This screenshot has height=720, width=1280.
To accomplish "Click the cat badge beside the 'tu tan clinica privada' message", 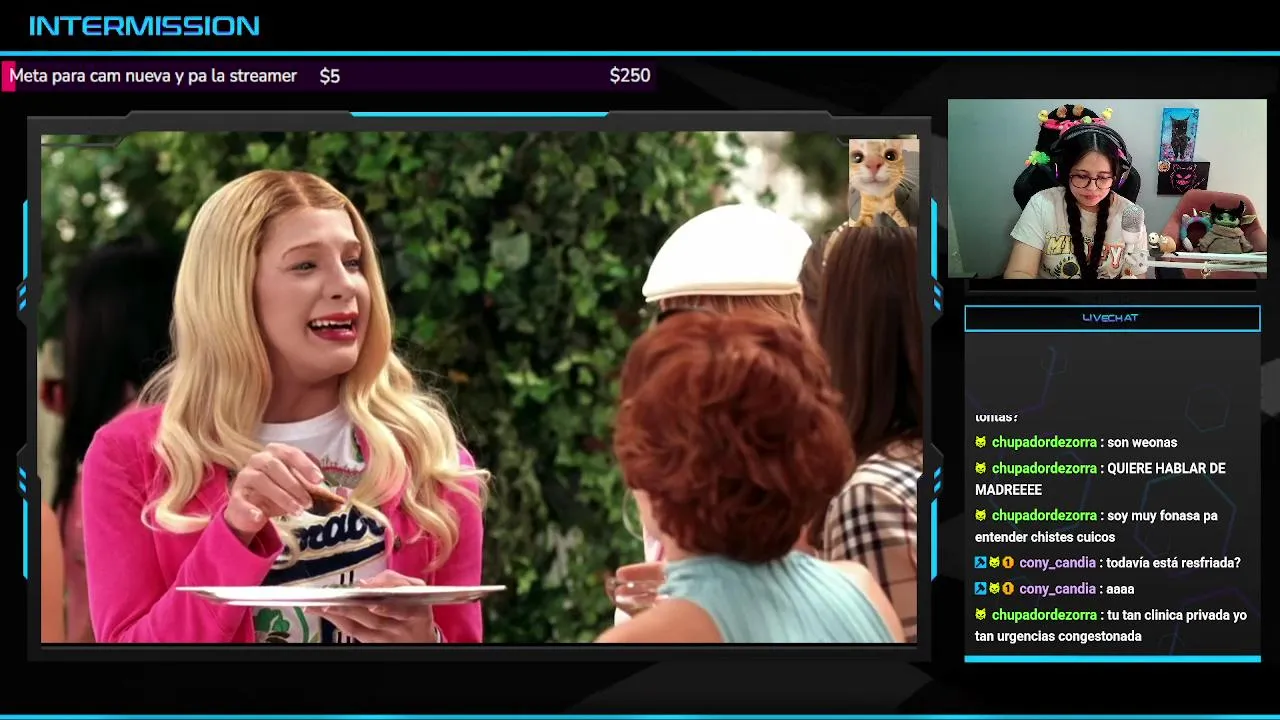I will tap(981, 615).
